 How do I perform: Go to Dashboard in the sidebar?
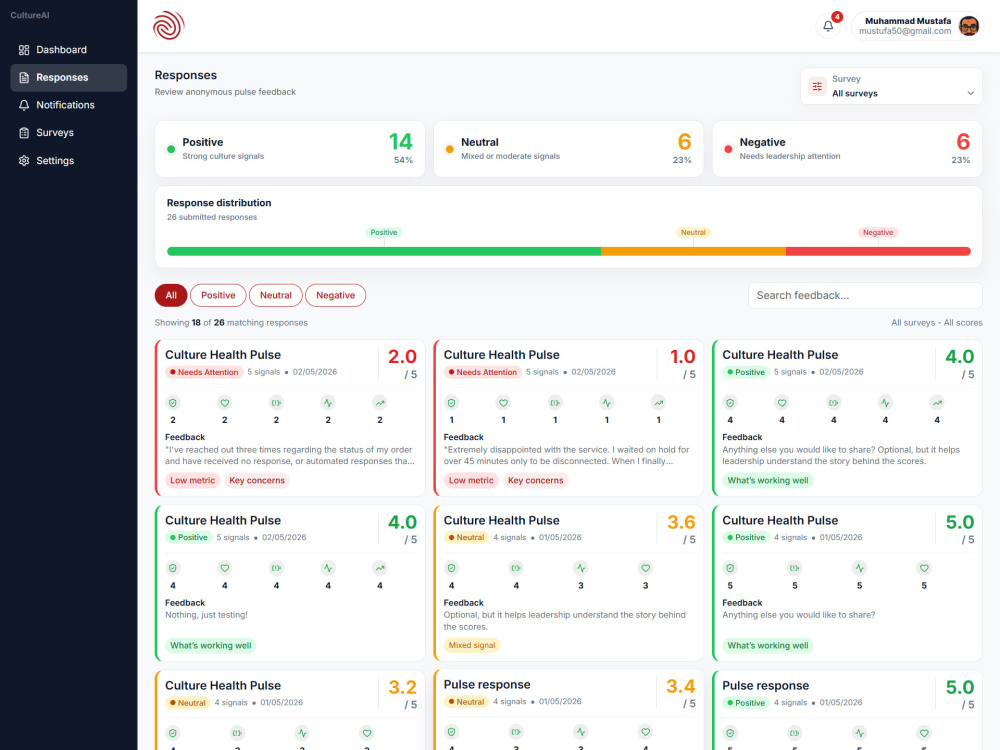click(68, 50)
